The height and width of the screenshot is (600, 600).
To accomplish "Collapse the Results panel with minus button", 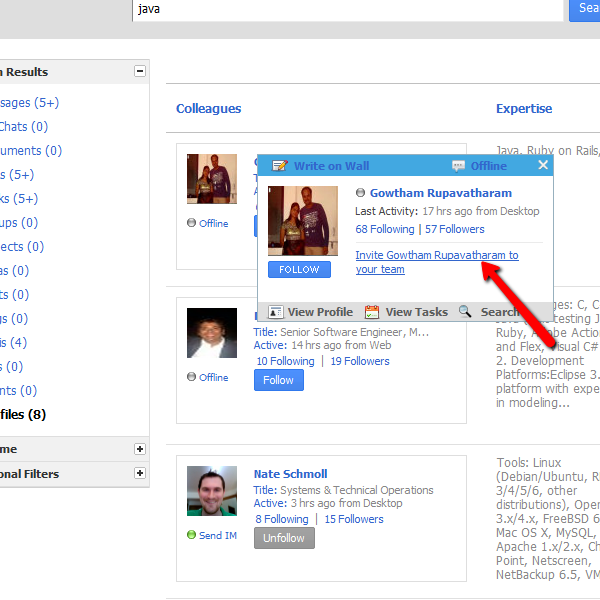I will [x=140, y=71].
